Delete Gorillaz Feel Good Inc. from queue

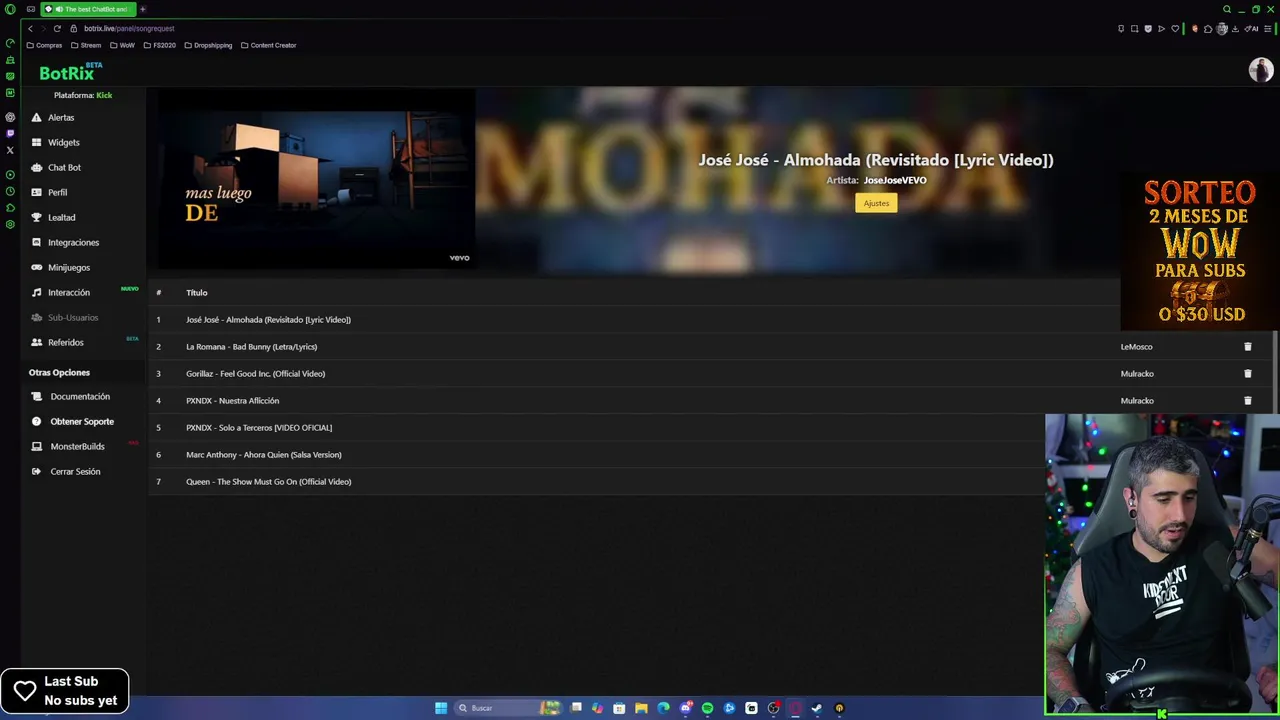click(1247, 374)
